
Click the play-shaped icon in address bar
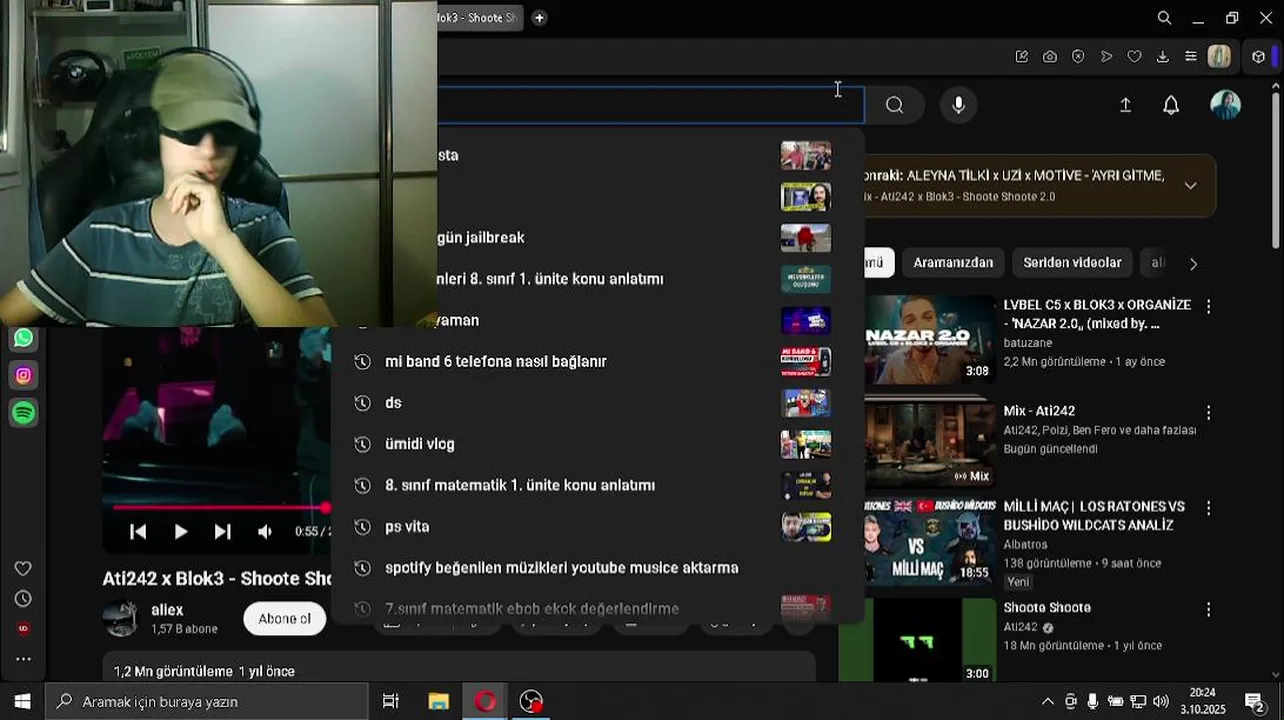pos(1106,57)
